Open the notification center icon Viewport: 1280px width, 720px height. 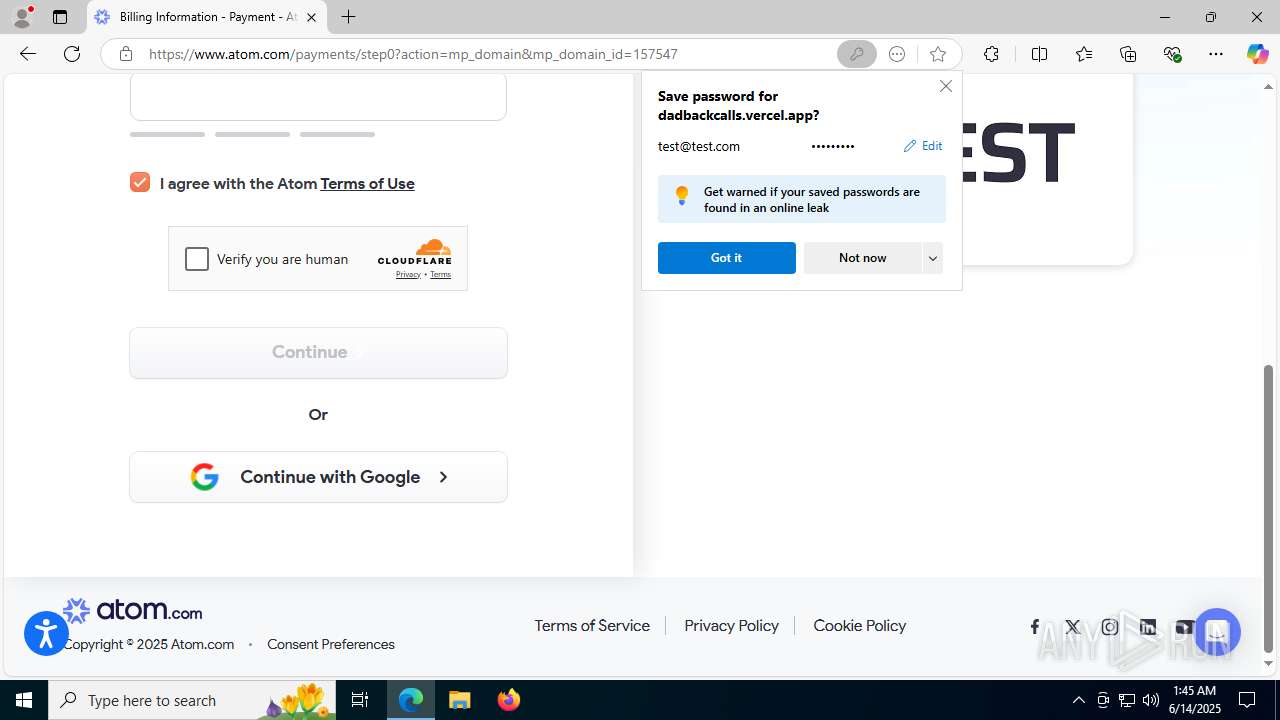(1247, 700)
